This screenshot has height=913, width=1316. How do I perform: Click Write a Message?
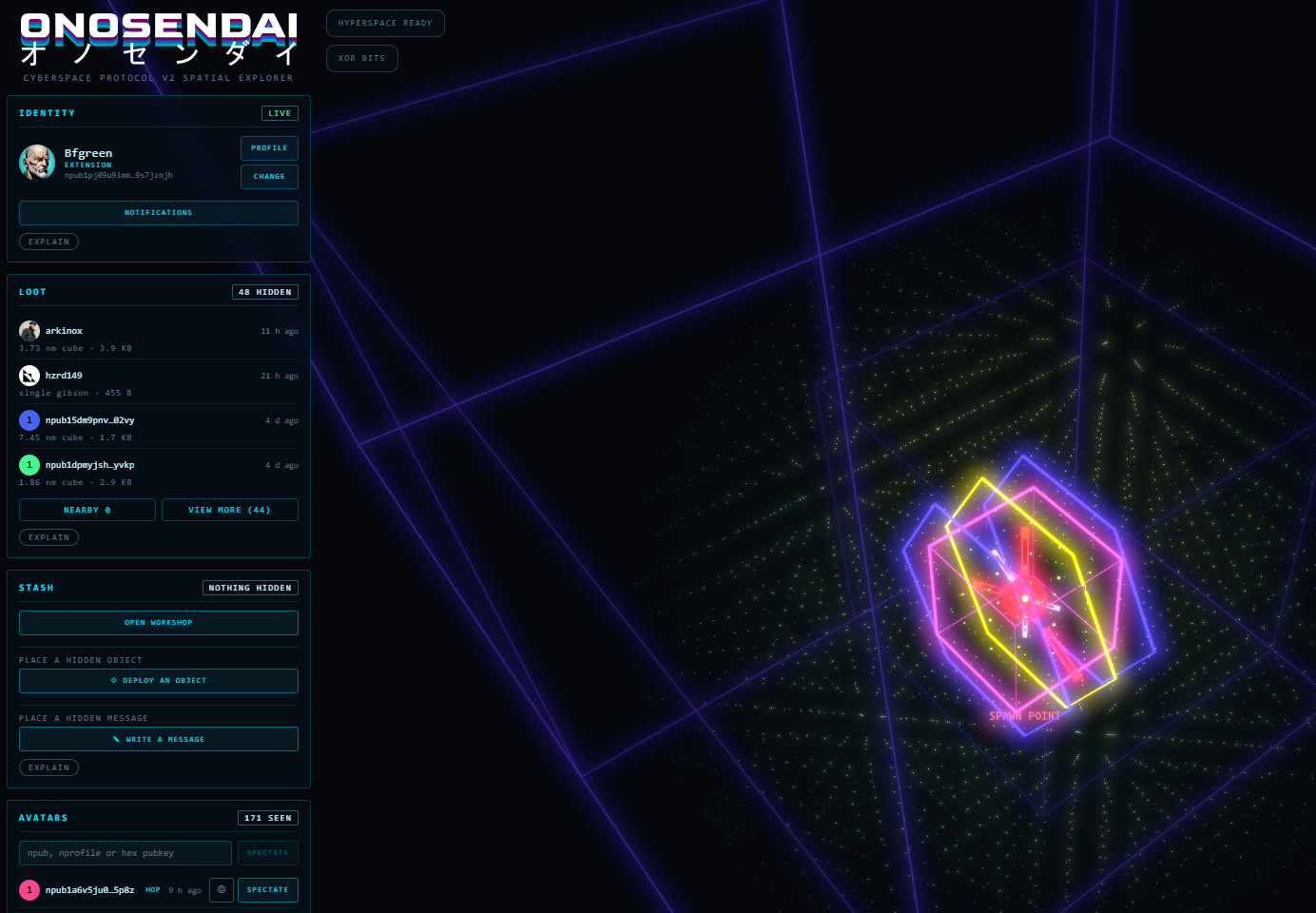[159, 739]
